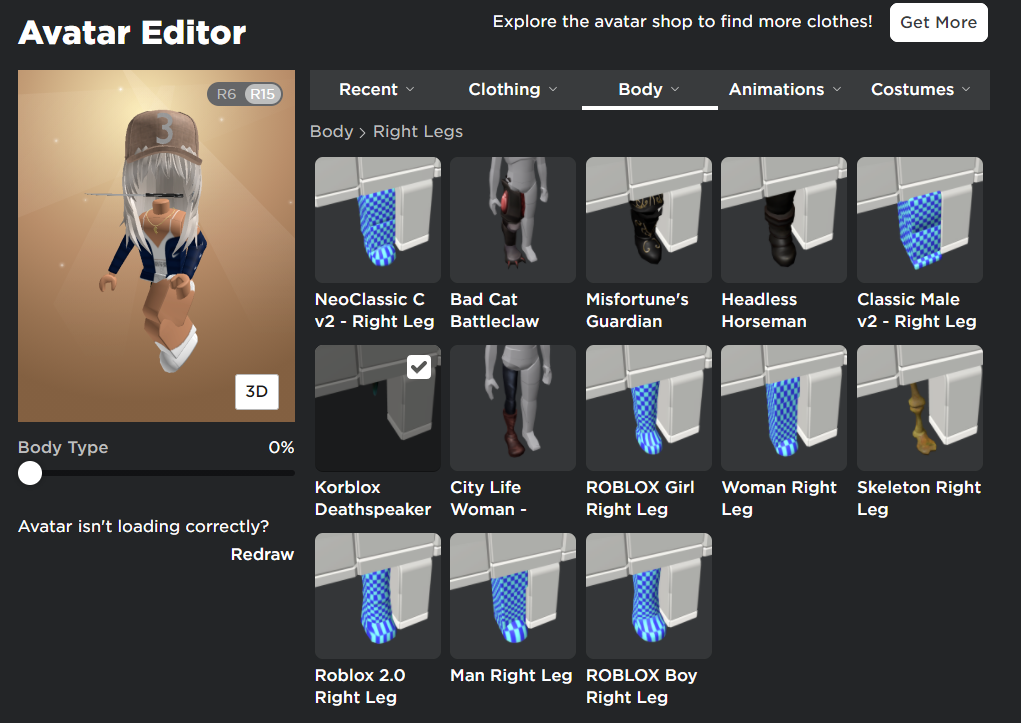This screenshot has height=723, width=1021.
Task: Switch avatar rig to R6
Action: click(226, 94)
